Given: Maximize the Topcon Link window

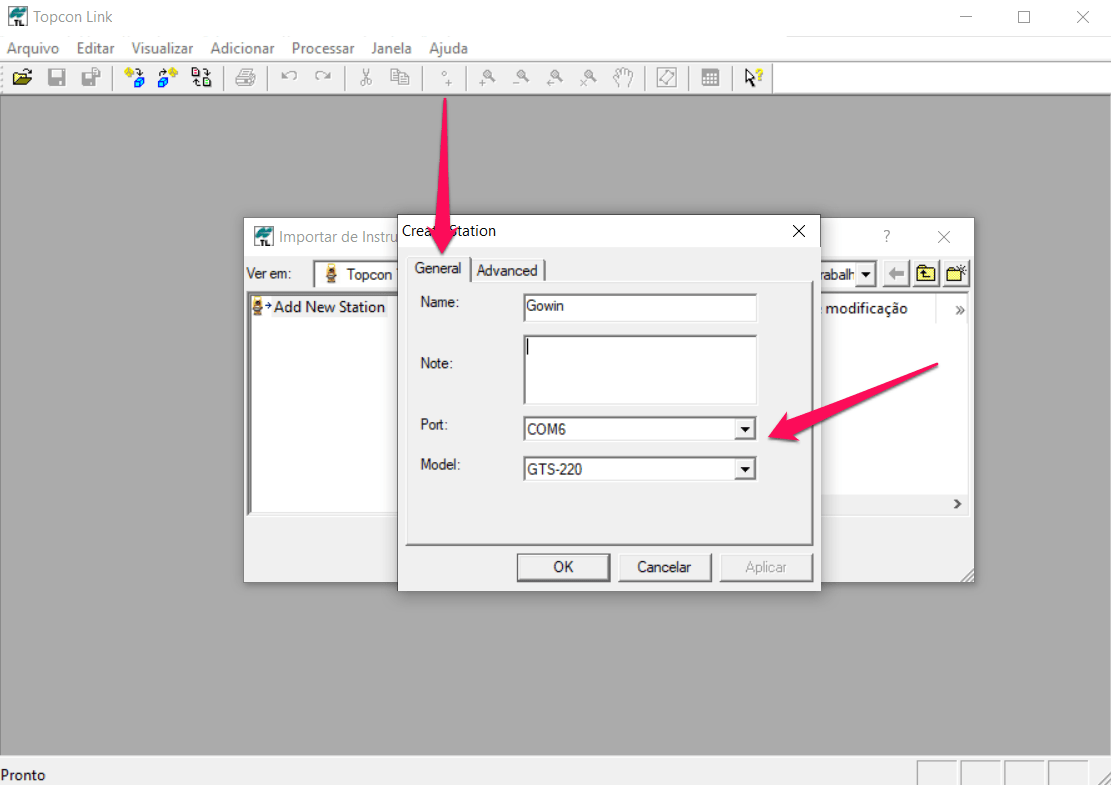Looking at the screenshot, I should point(1024,17).
